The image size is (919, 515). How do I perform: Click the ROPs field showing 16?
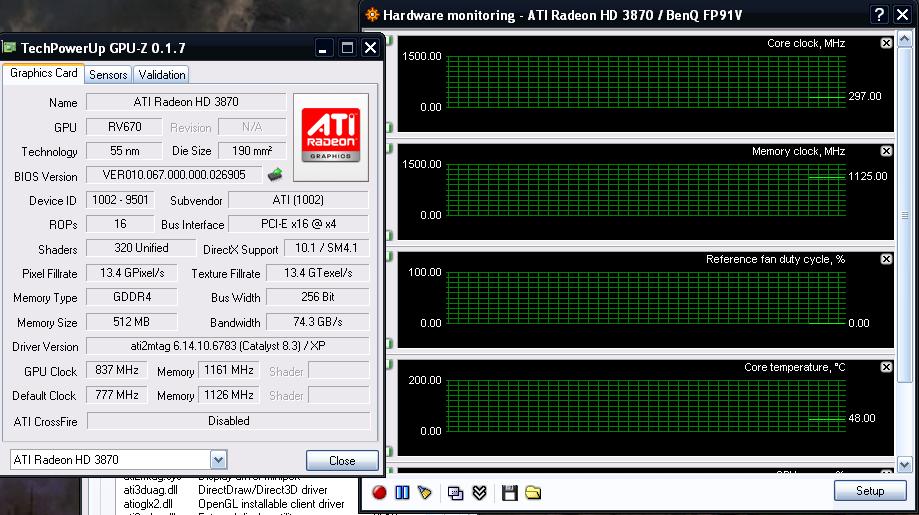click(120, 224)
